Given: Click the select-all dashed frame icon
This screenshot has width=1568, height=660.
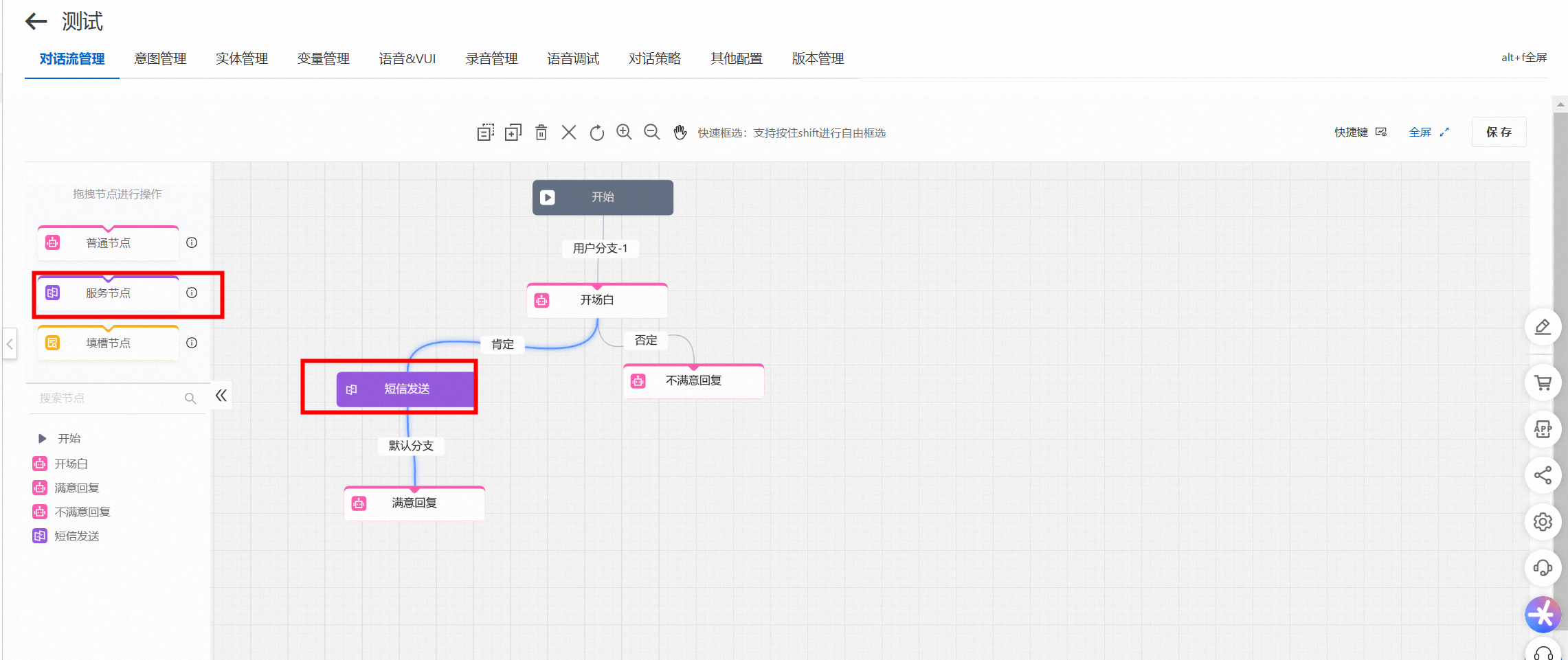Looking at the screenshot, I should click(x=486, y=132).
